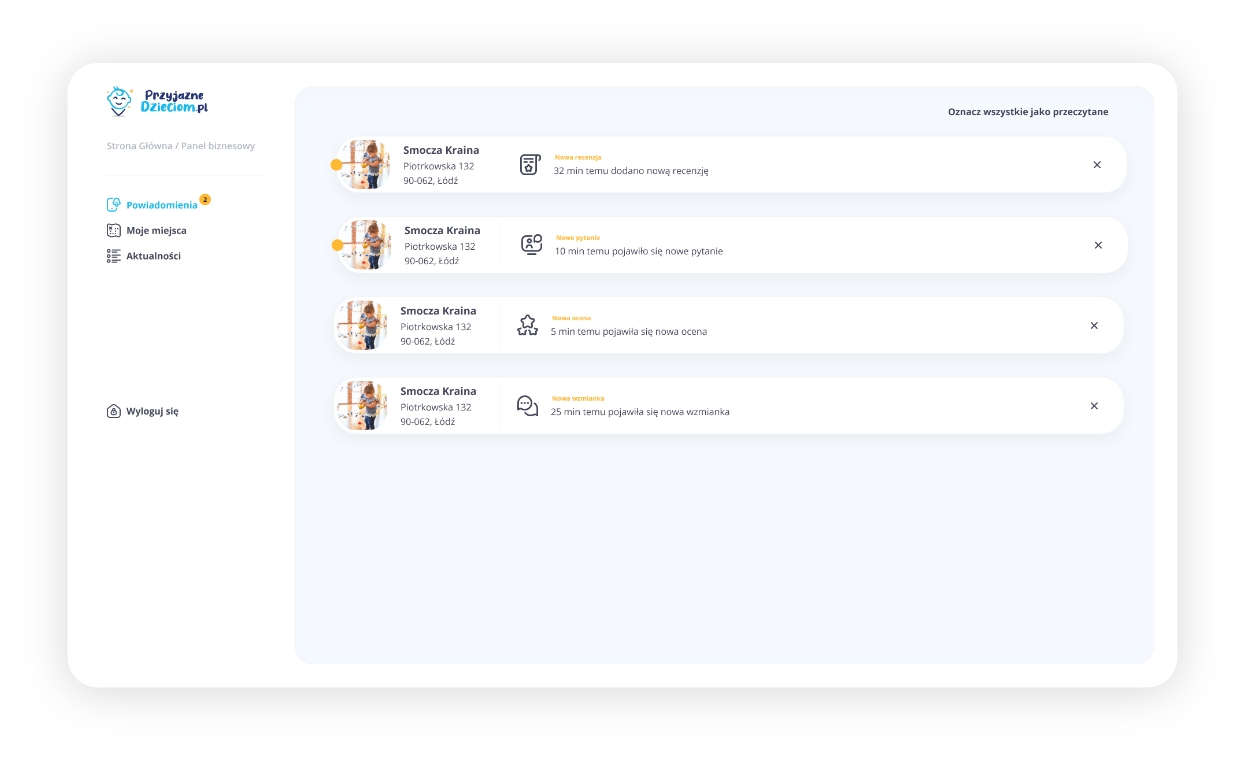Image resolution: width=1245 pixels, height=760 pixels.
Task: Click the Aktualności list icon
Action: 114,256
